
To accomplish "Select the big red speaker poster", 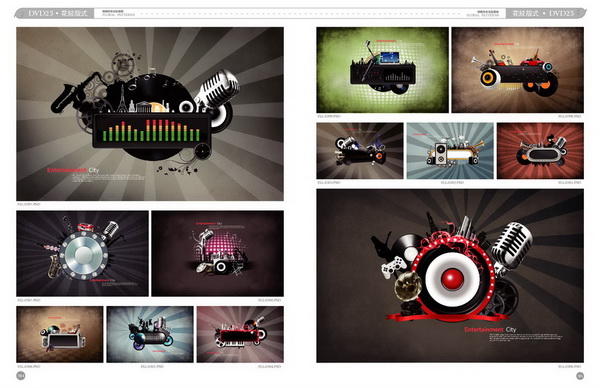I will point(450,276).
